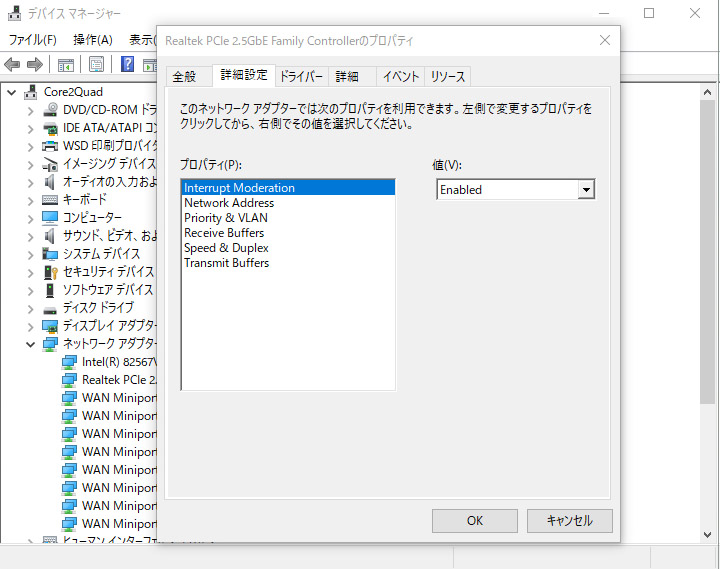Expand the DVD/CD-ROM drives node
Viewport: 720px width, 569px height.
coord(31,111)
